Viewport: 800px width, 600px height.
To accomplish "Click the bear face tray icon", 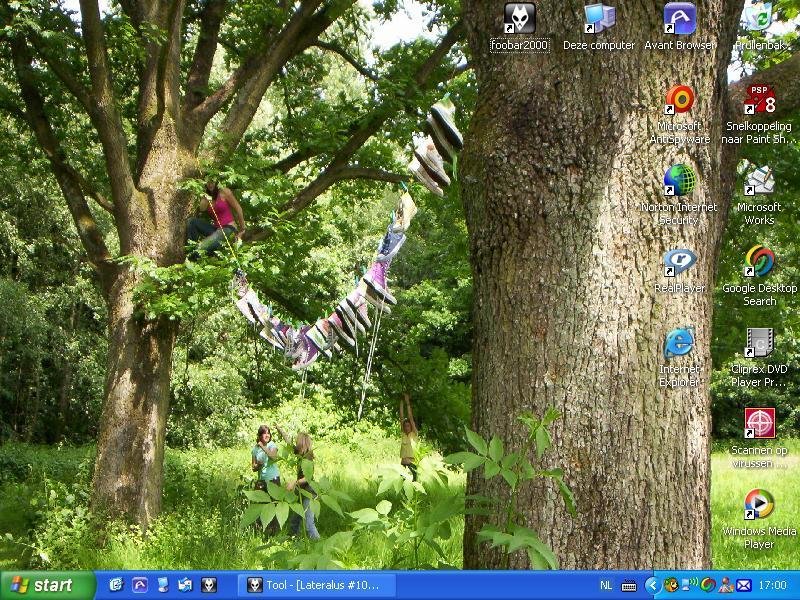I will click(670, 585).
